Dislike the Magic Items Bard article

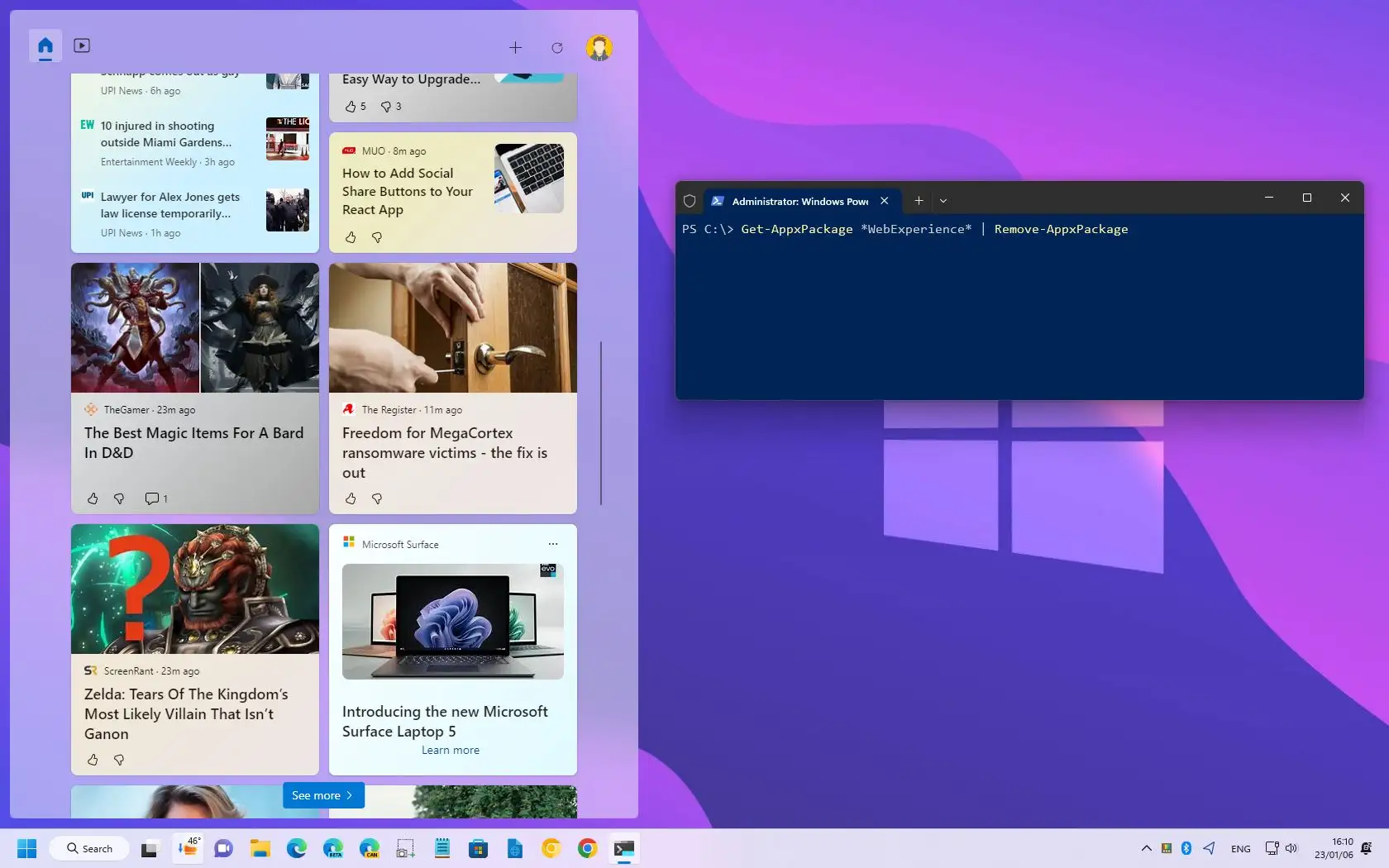coord(119,498)
